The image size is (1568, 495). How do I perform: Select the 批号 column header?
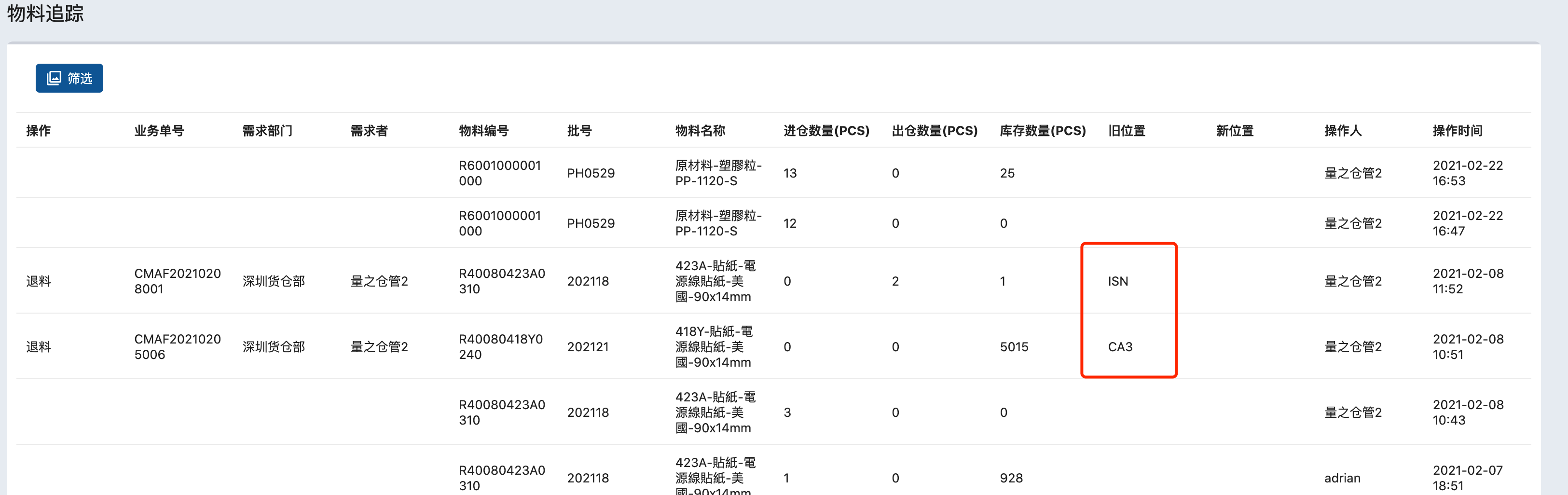click(x=579, y=130)
